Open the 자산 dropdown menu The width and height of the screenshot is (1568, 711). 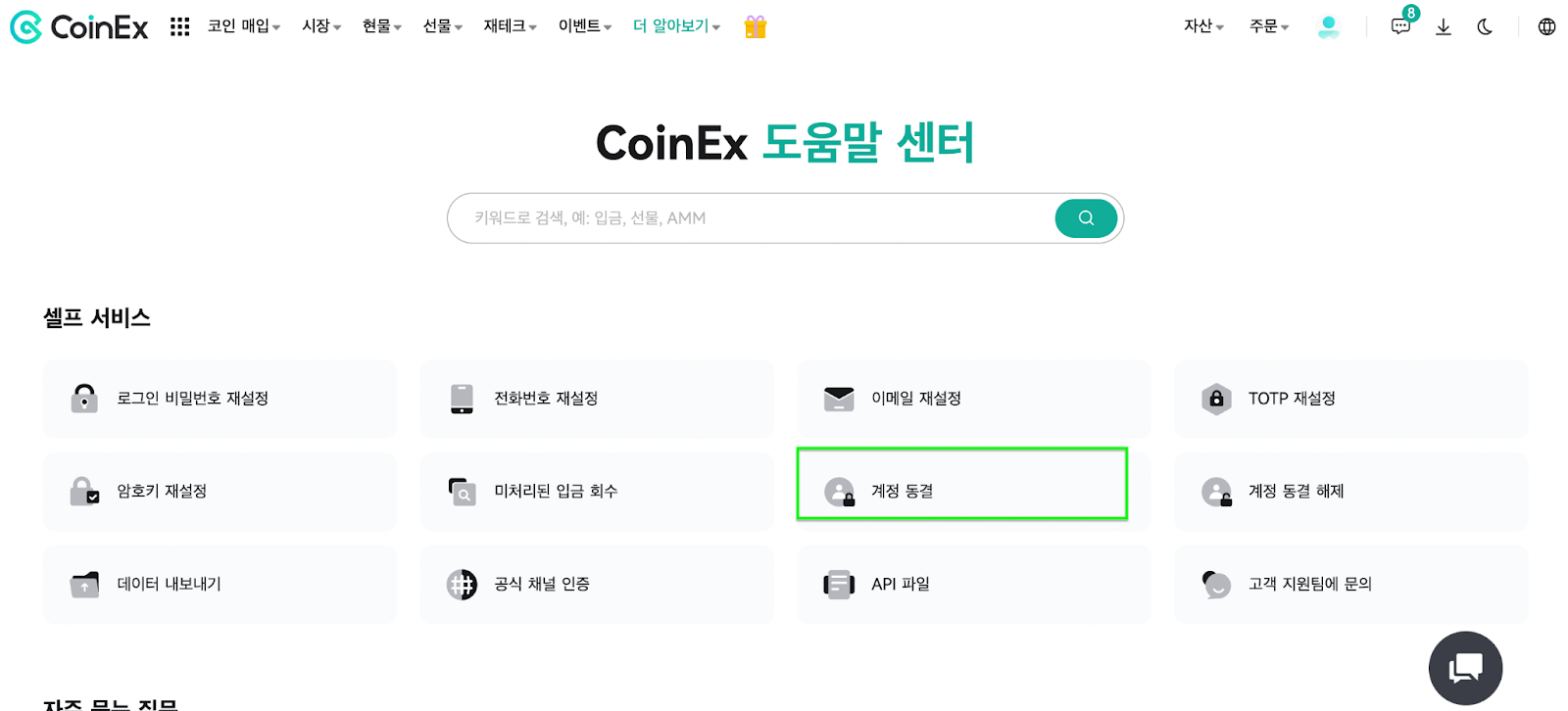pos(1201,26)
